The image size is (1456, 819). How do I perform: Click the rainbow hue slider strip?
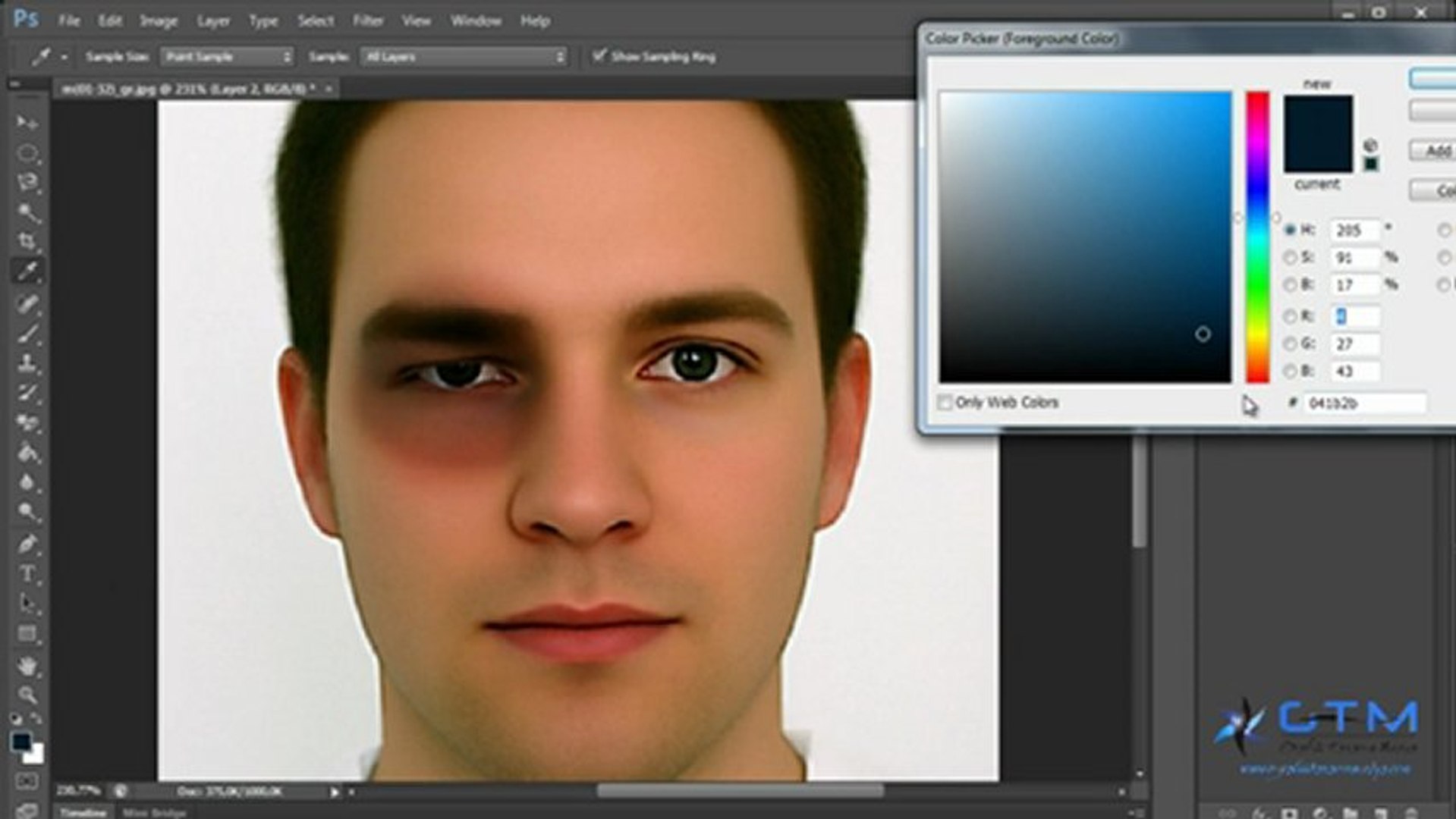1256,237
